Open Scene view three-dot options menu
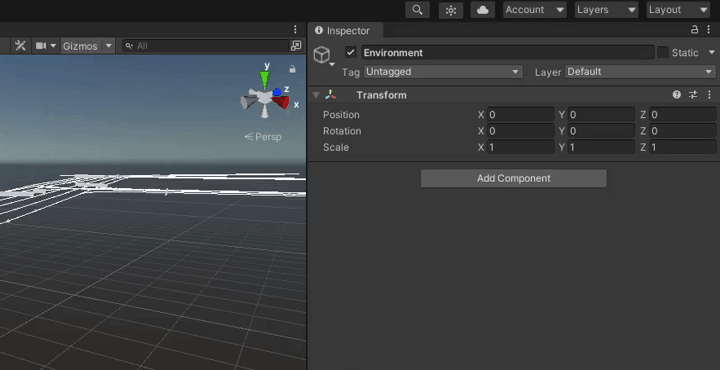Image resolution: width=720 pixels, height=370 pixels. (295, 30)
